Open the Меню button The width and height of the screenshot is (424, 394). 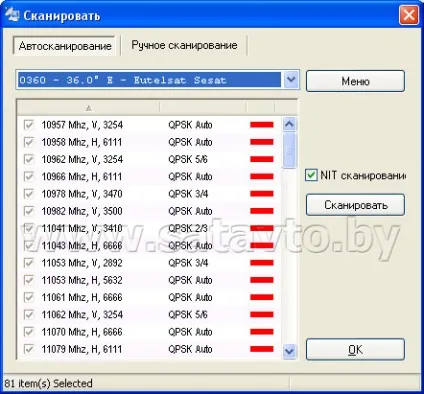coord(355,81)
